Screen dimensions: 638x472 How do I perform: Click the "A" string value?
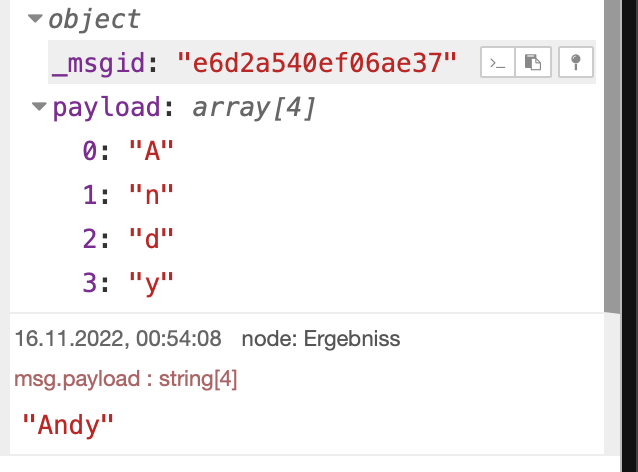pos(151,151)
